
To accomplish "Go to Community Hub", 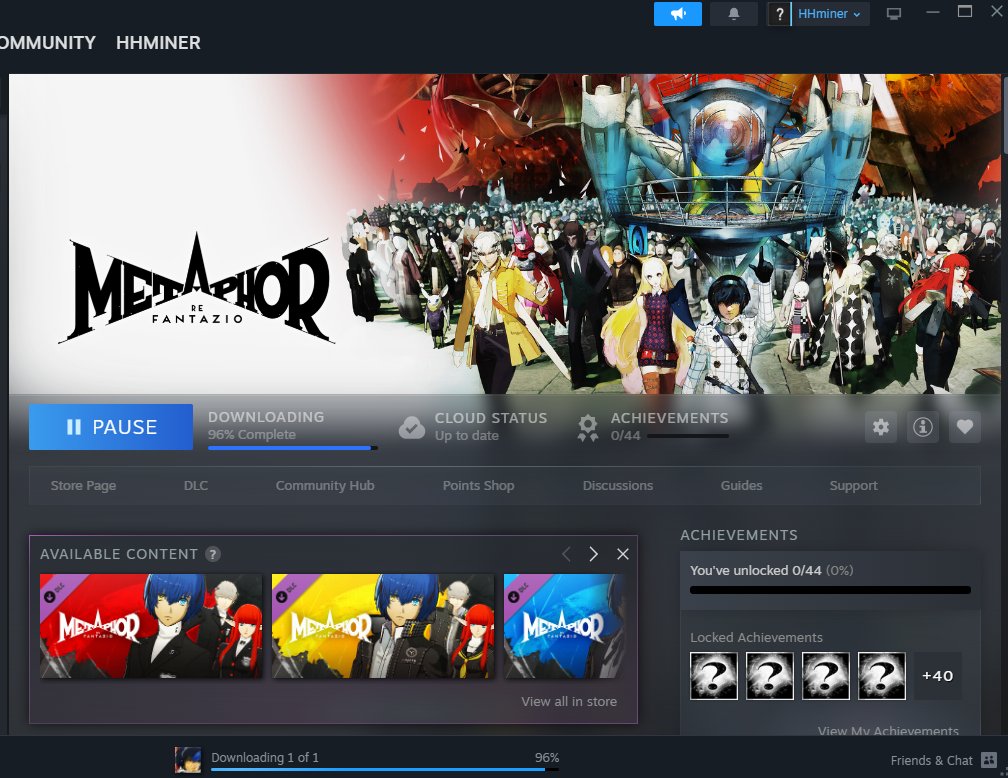I will pos(325,485).
